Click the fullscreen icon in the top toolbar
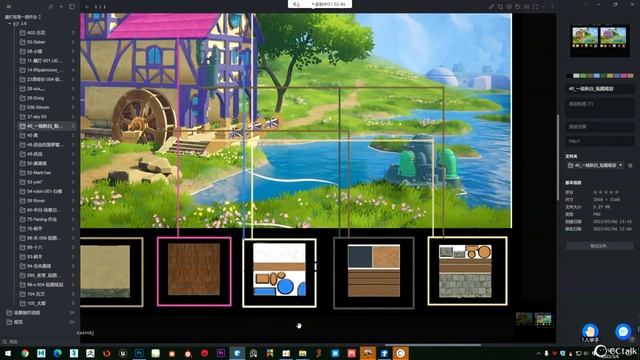This screenshot has height=360, width=640. (x=535, y=7)
